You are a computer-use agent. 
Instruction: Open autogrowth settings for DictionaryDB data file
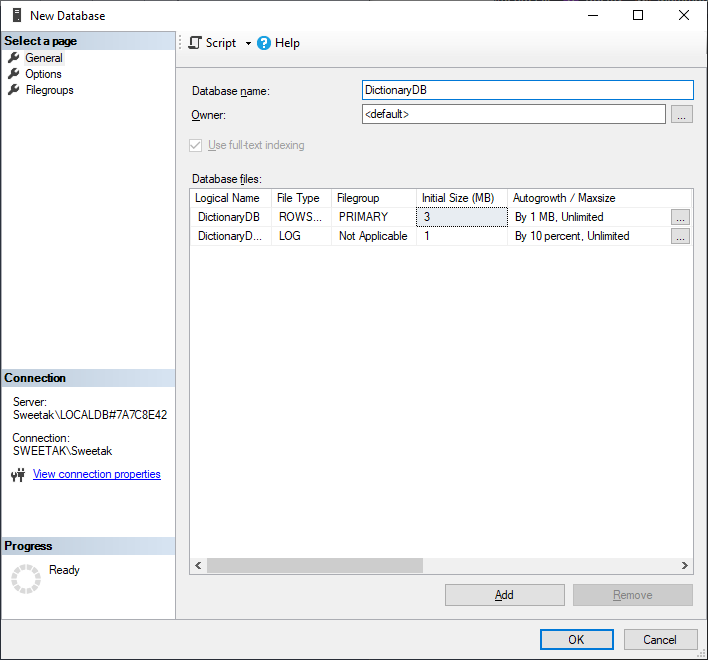click(x=680, y=217)
